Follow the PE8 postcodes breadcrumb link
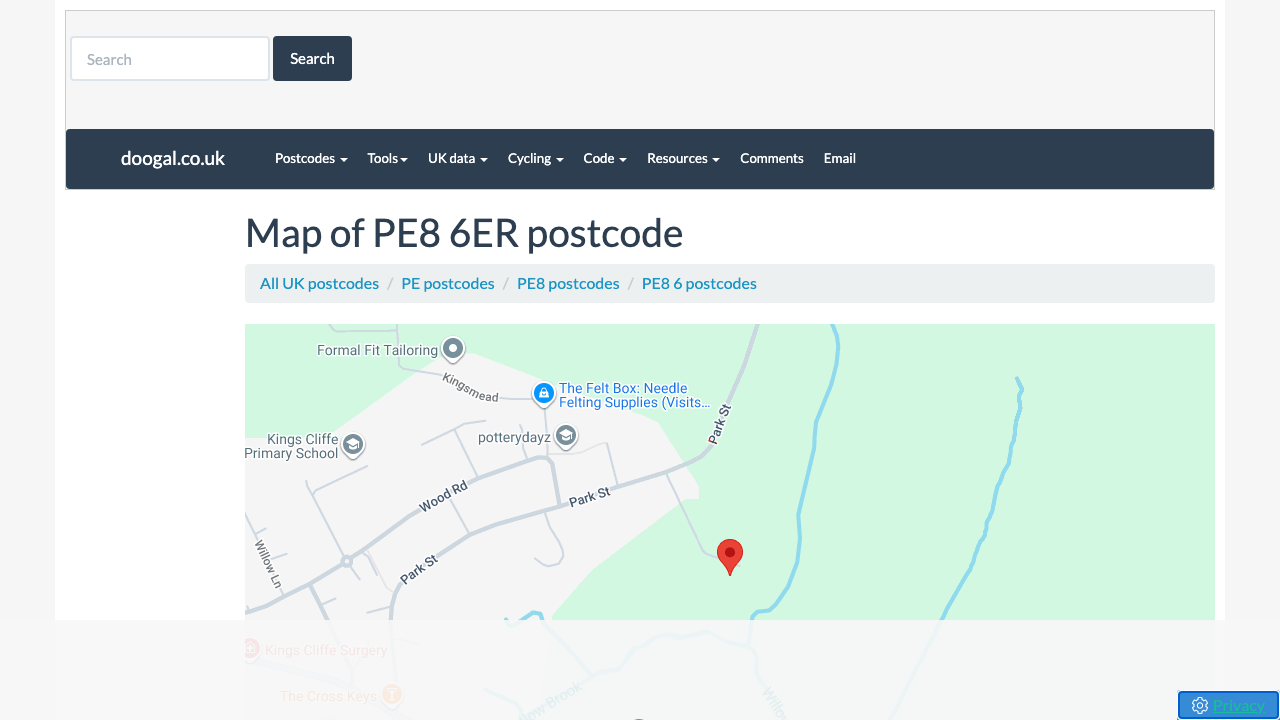Image resolution: width=1280 pixels, height=720 pixels. [568, 283]
